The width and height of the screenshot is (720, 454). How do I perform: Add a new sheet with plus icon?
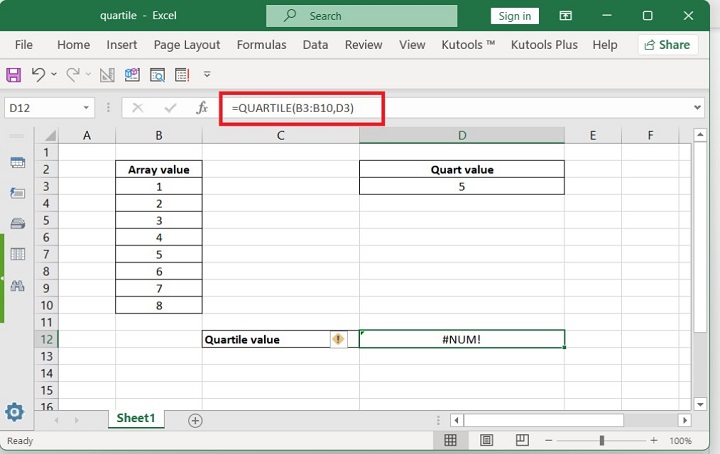pyautogui.click(x=195, y=420)
